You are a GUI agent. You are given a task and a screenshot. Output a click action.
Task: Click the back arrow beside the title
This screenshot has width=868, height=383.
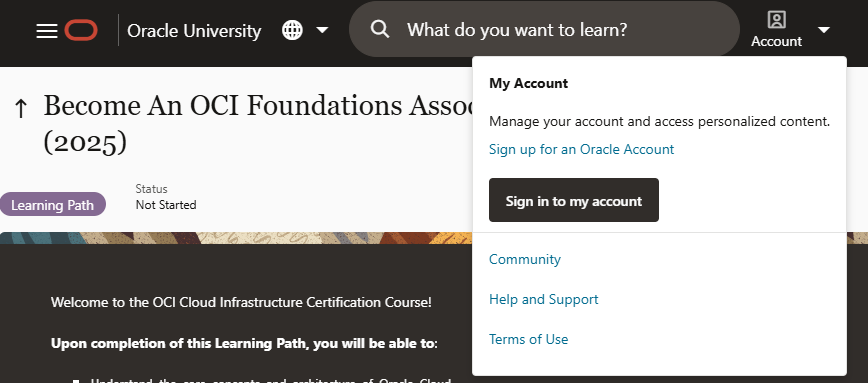(x=20, y=108)
